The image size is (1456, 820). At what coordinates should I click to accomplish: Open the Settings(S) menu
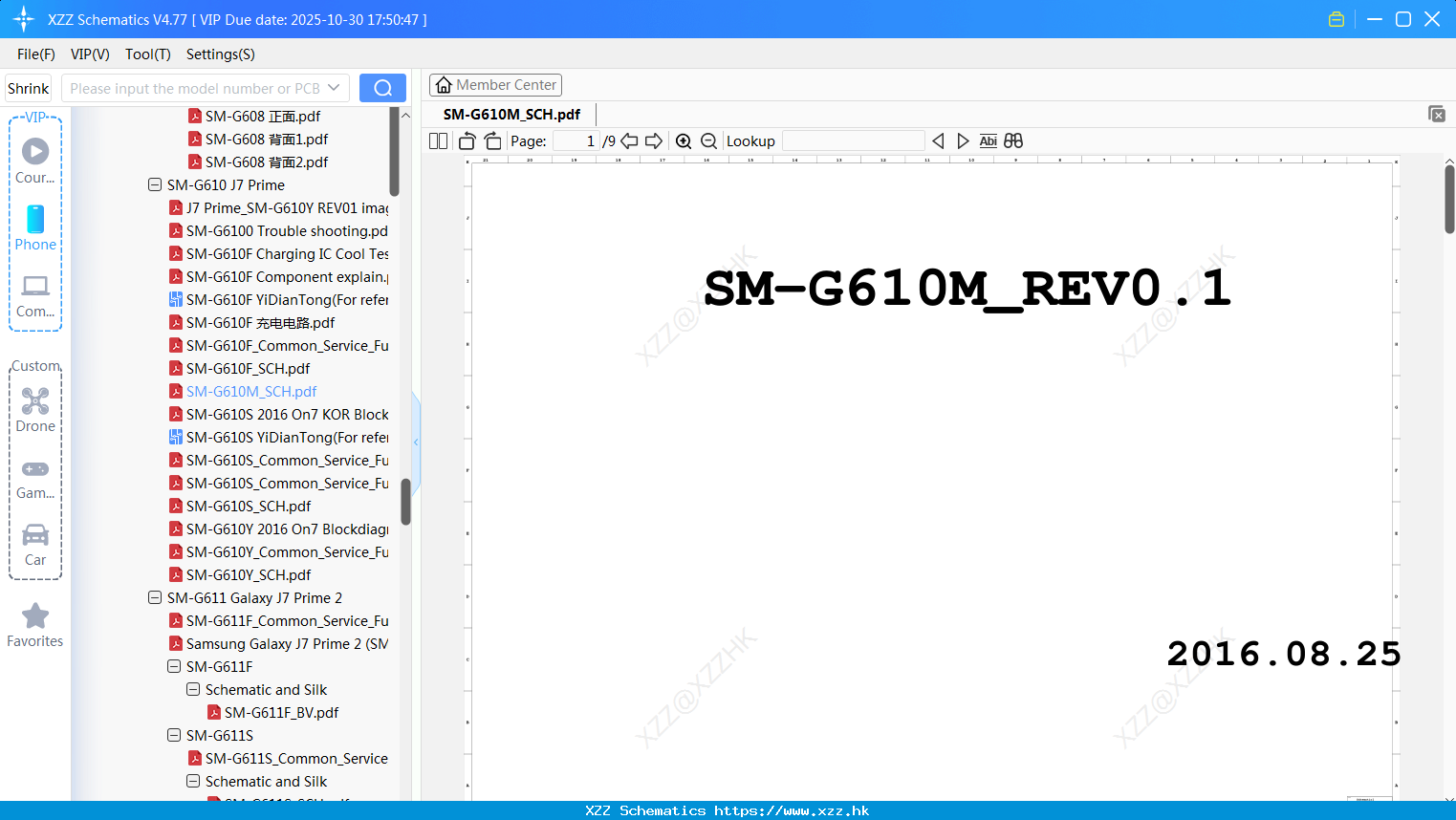221,54
